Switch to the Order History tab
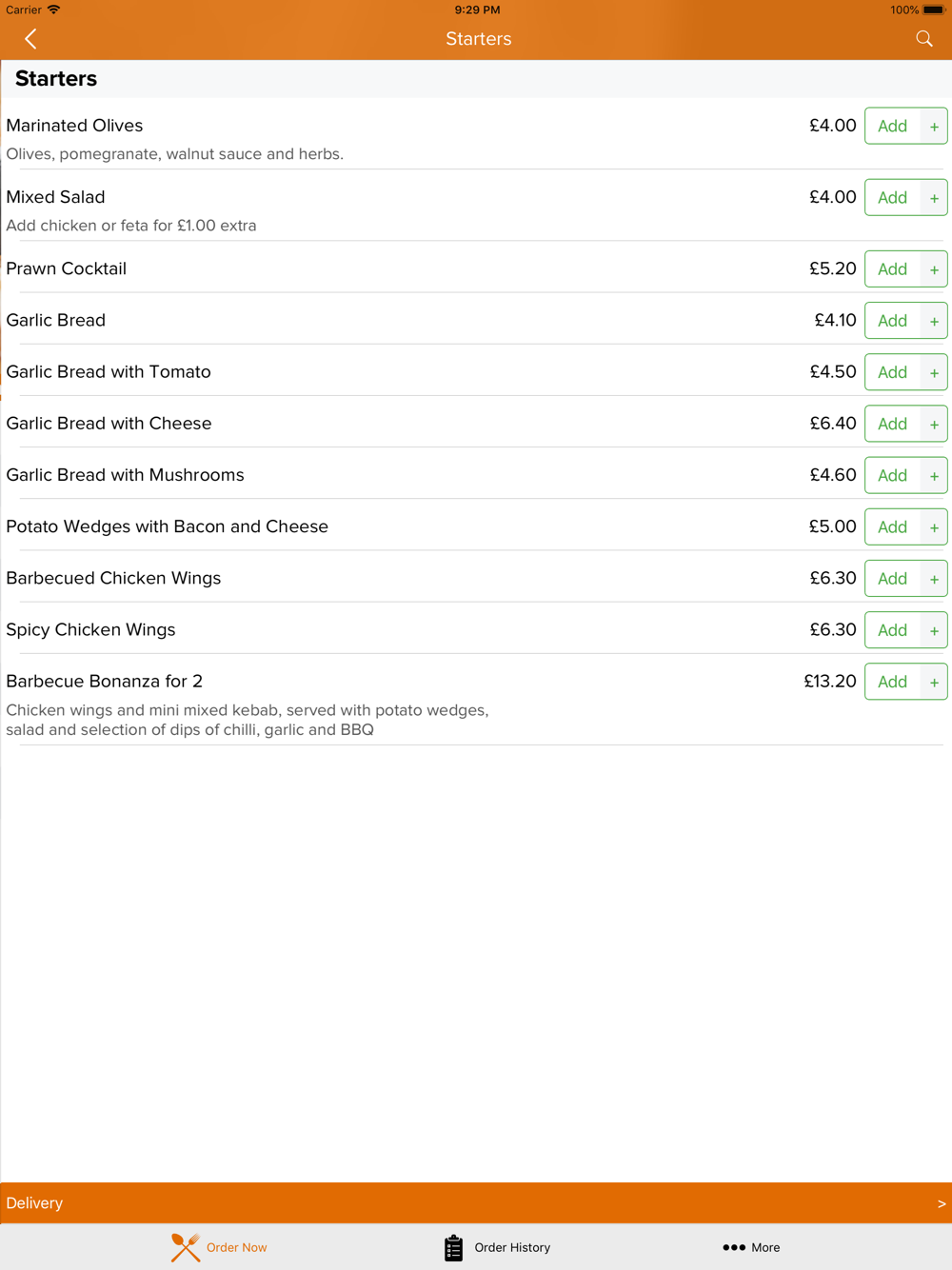Screen dimensions: 952x1270 (497, 1247)
